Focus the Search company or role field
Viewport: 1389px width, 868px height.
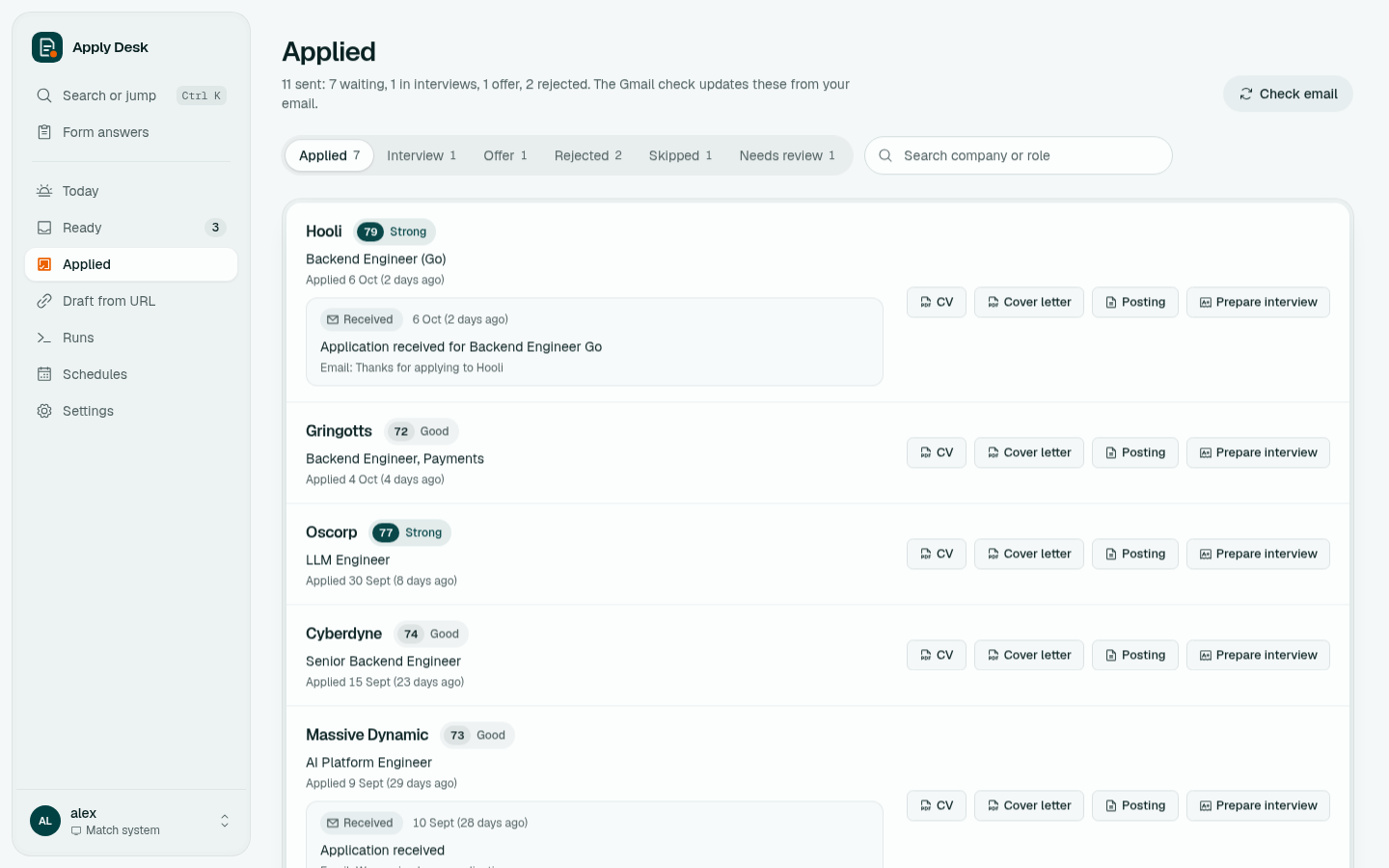[1019, 155]
